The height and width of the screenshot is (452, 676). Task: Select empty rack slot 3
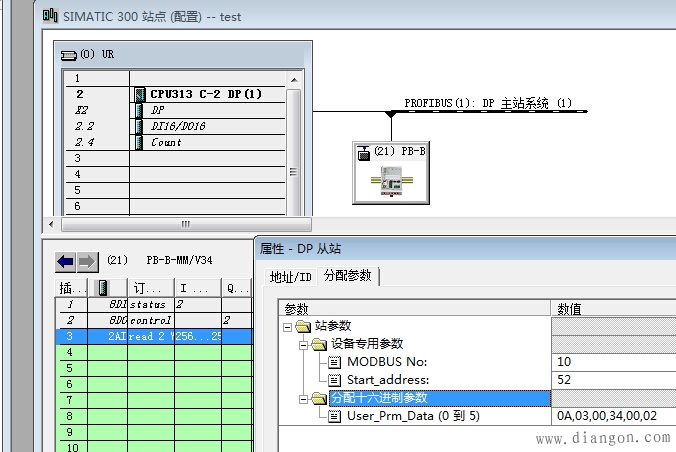pos(175,158)
